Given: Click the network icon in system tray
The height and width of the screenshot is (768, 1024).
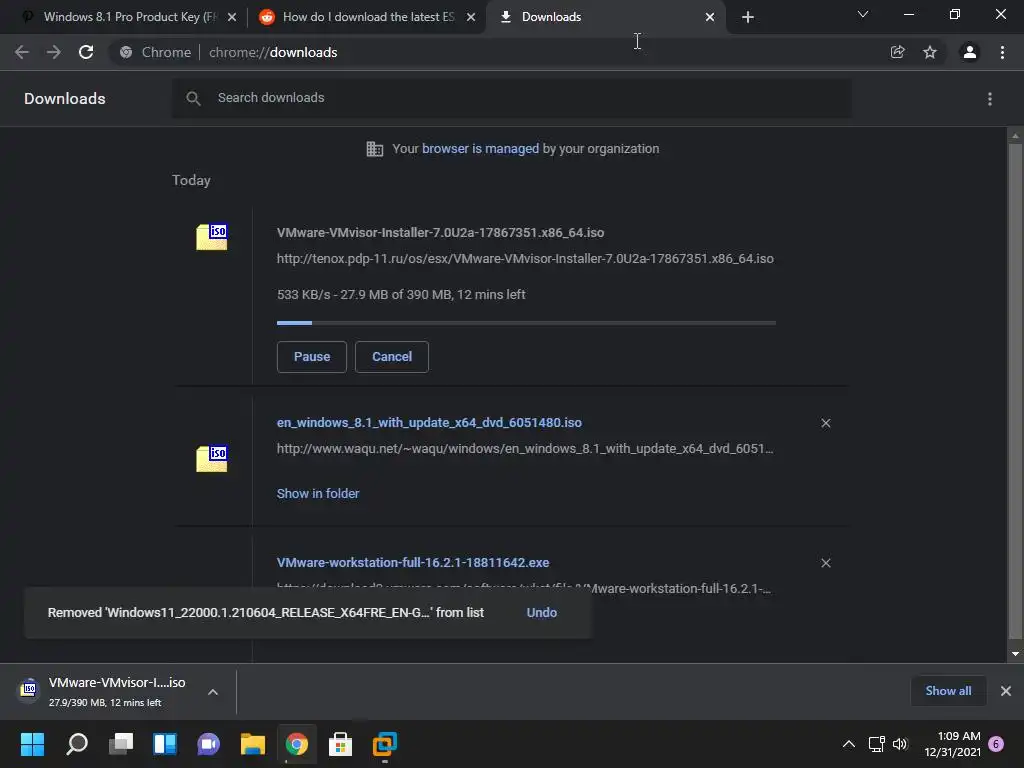Looking at the screenshot, I should pos(876,744).
